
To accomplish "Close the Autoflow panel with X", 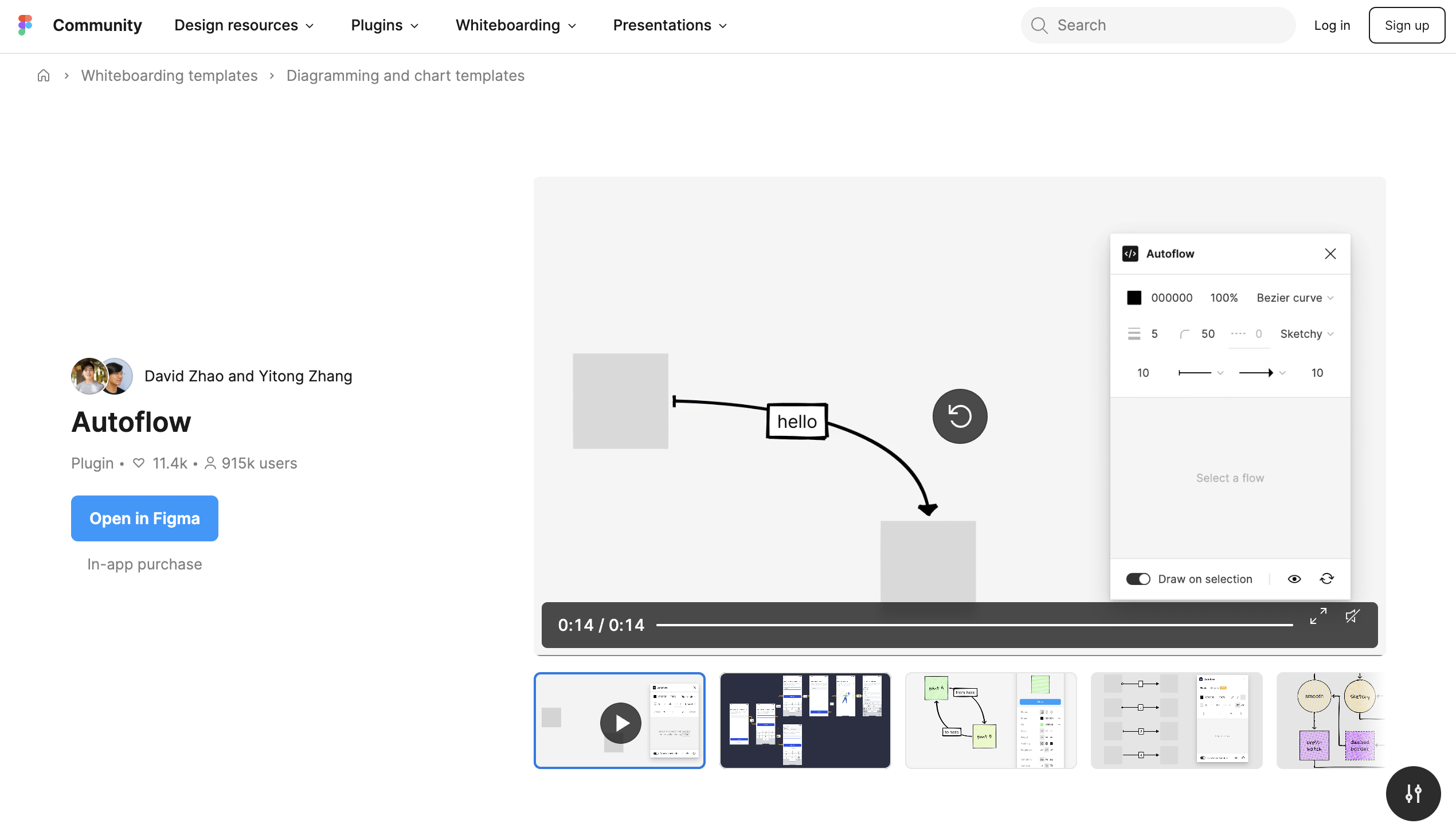I will (1330, 253).
